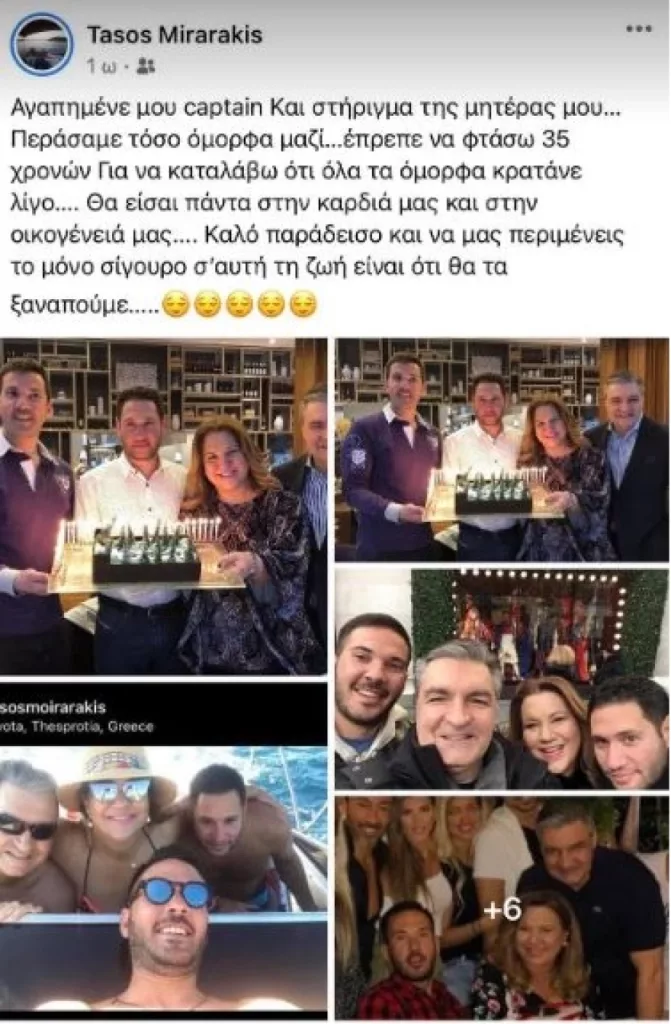671x1024 pixels.
Task: Open the selfie photo with the lit mirror backdrop
Action: [502, 679]
